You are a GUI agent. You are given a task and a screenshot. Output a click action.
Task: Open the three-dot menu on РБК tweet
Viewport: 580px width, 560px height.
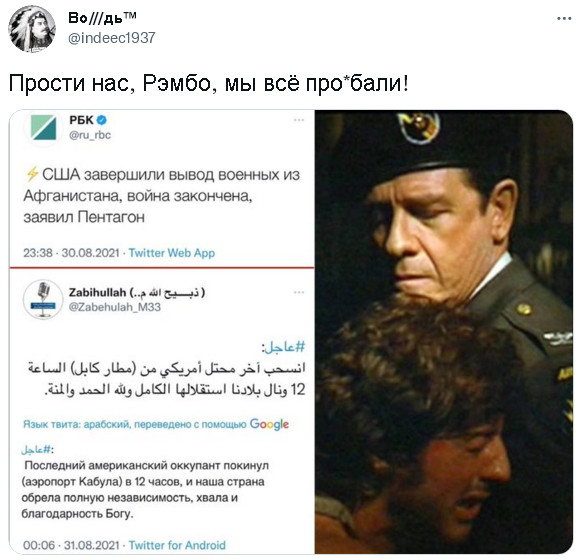pyautogui.click(x=299, y=120)
